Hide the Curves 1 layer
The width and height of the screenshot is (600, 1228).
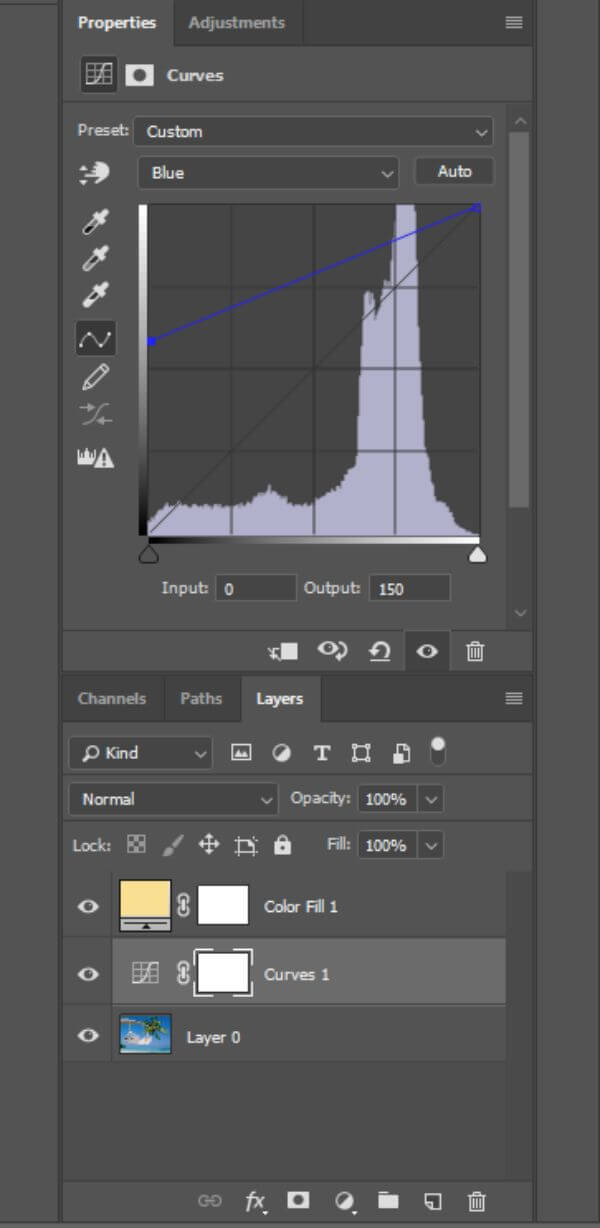pyautogui.click(x=89, y=973)
